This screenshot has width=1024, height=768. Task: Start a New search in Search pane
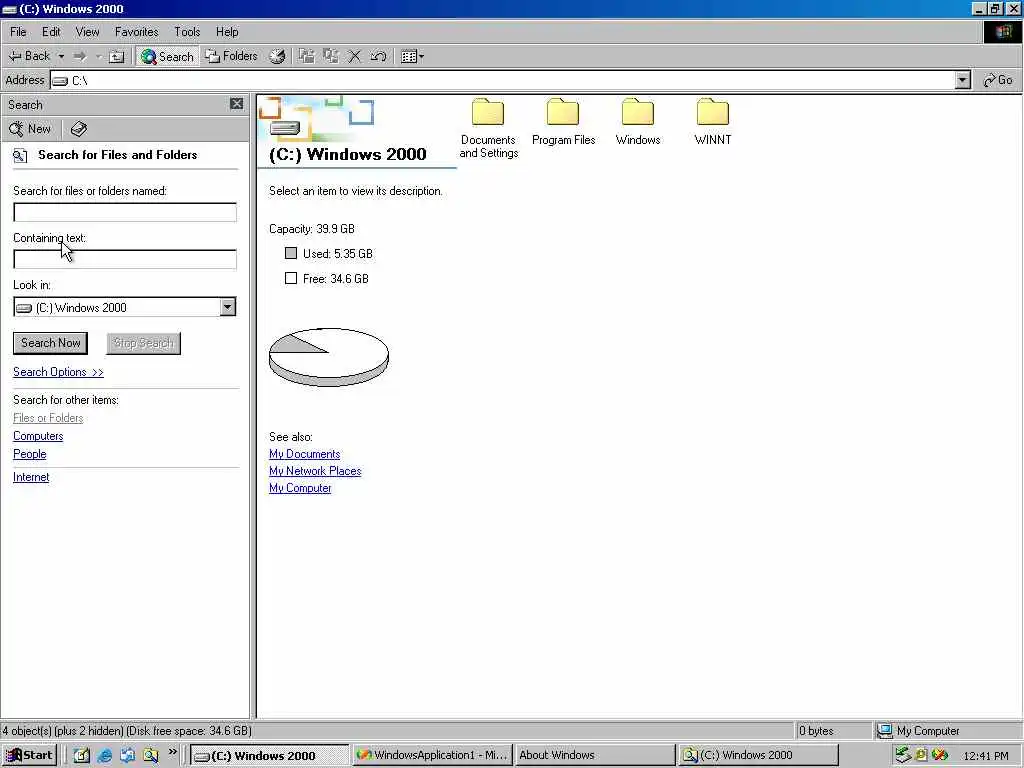pos(30,129)
